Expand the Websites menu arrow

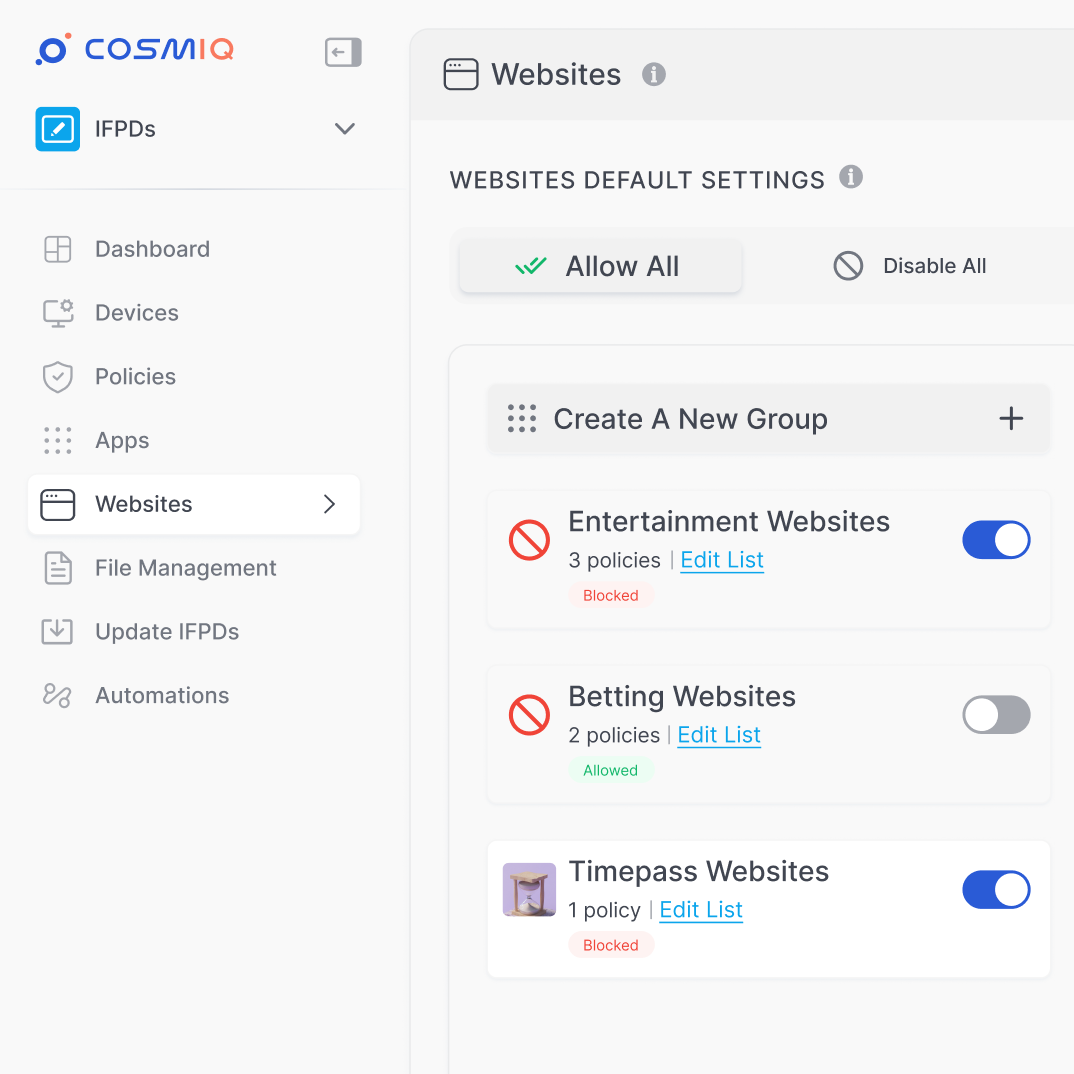329,504
